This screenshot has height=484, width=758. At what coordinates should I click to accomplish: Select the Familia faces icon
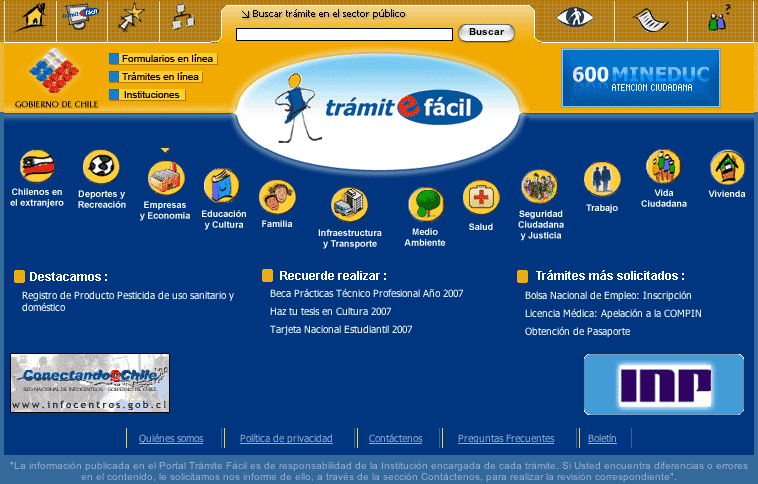(x=277, y=197)
